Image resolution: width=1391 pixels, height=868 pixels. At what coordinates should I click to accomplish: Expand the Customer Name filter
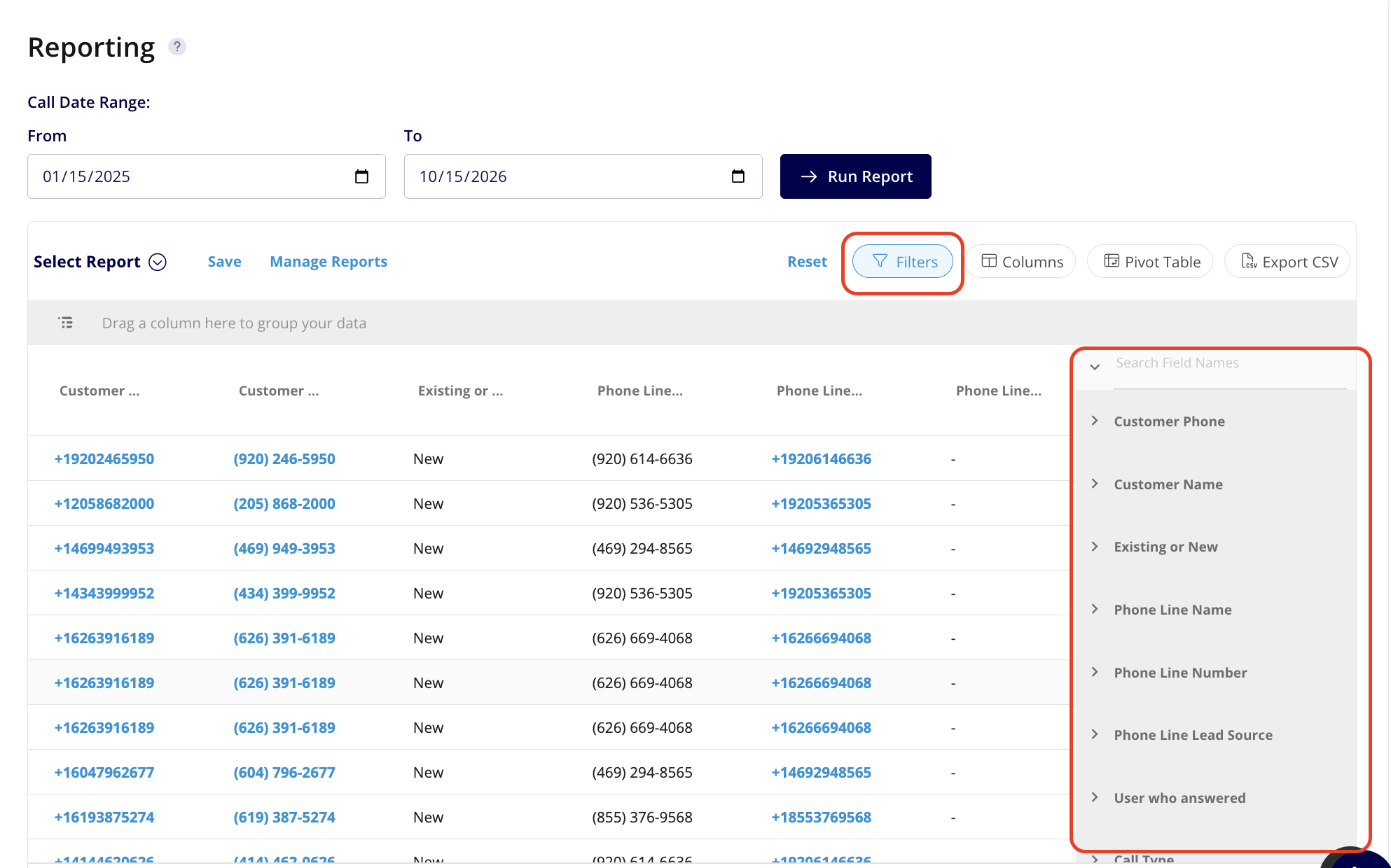tap(1095, 484)
